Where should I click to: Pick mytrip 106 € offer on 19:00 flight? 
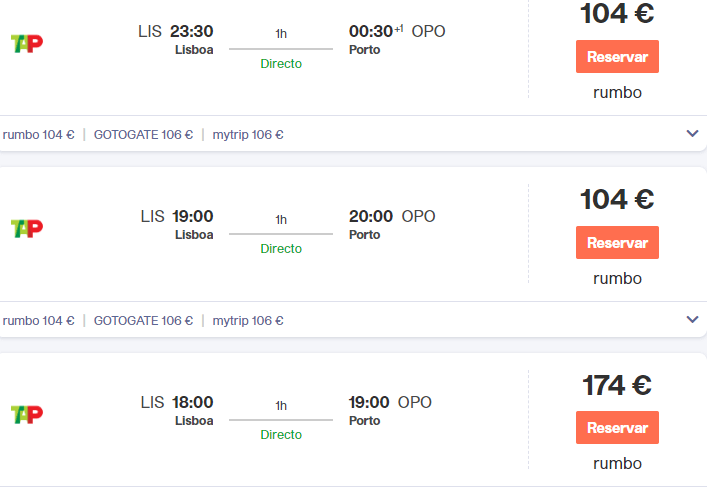pyautogui.click(x=248, y=321)
